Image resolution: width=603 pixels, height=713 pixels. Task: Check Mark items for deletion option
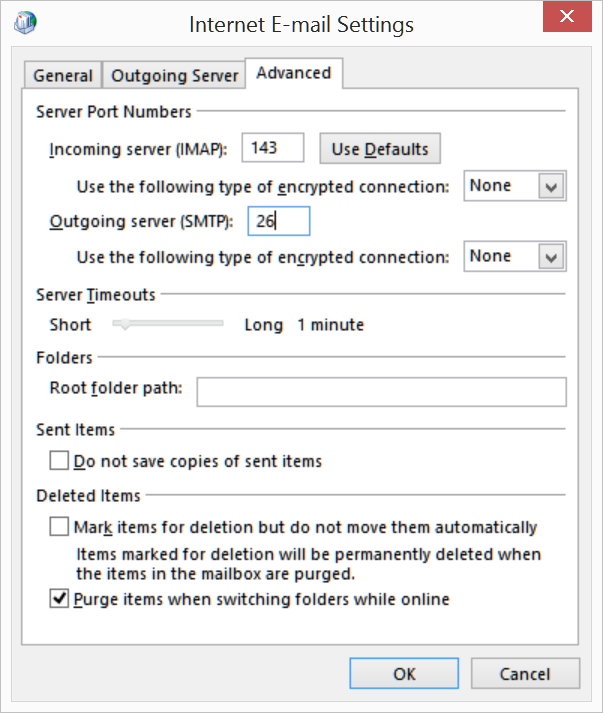point(59,527)
